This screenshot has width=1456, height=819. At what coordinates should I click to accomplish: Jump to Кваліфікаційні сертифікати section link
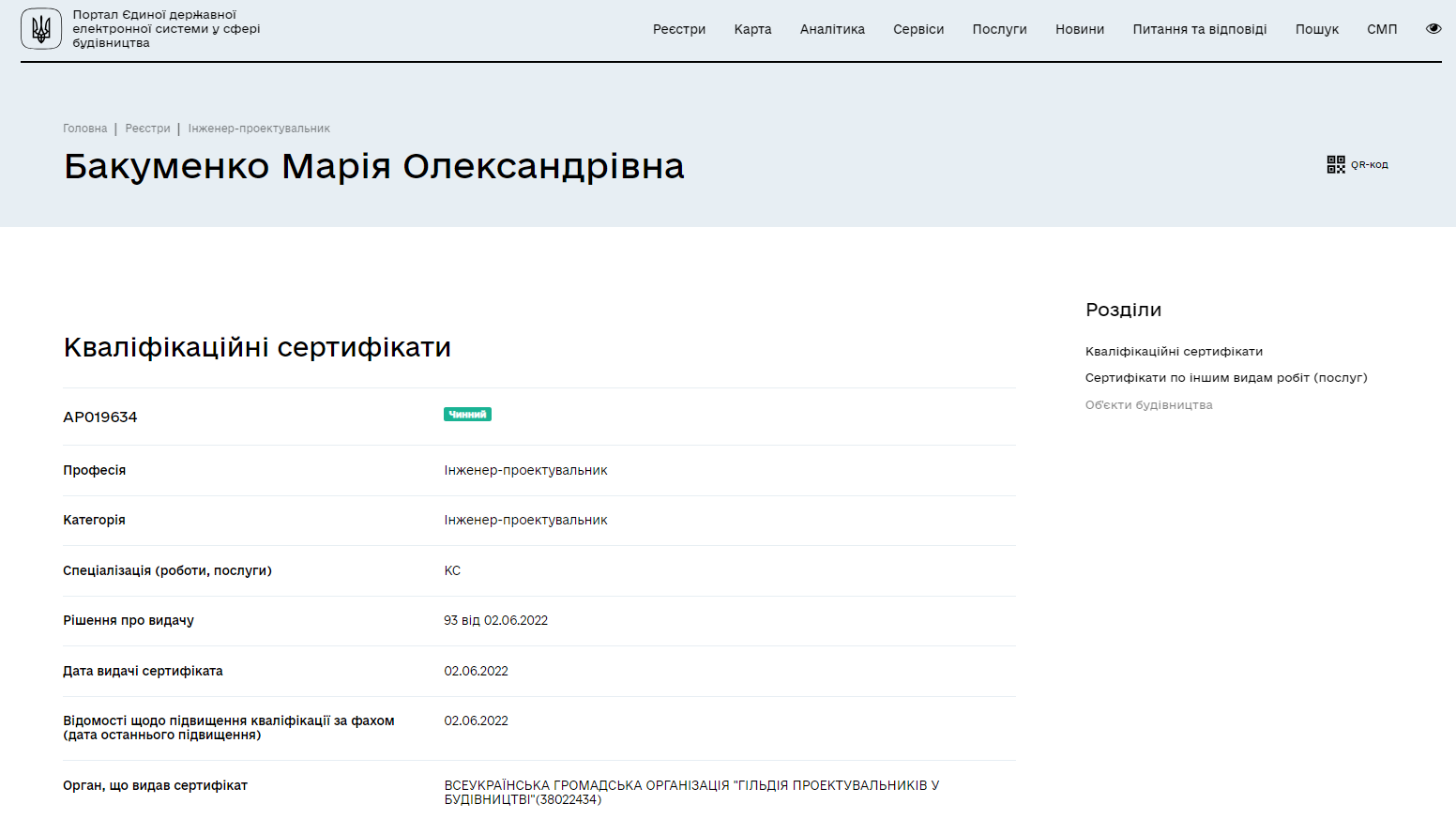[x=1174, y=352]
